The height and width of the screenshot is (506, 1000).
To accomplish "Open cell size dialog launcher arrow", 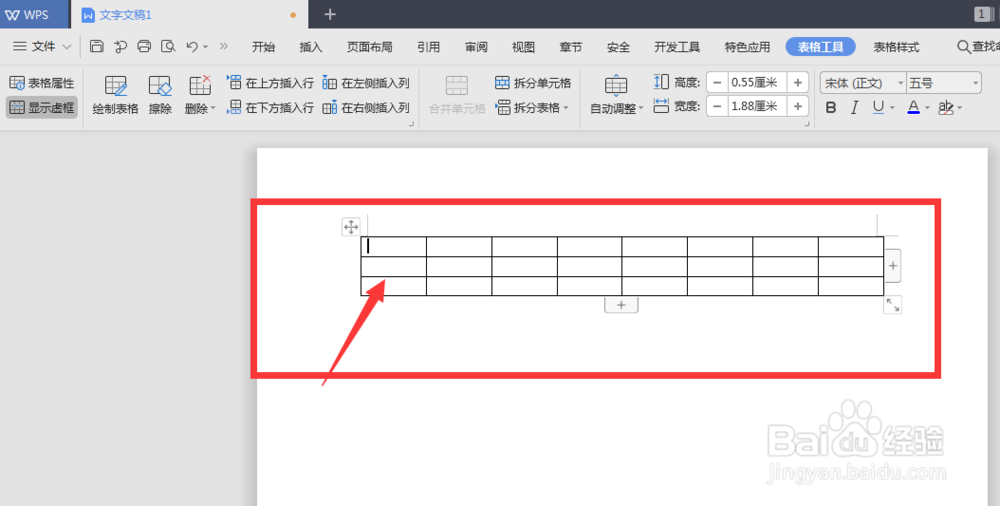I will pyautogui.click(x=807, y=124).
